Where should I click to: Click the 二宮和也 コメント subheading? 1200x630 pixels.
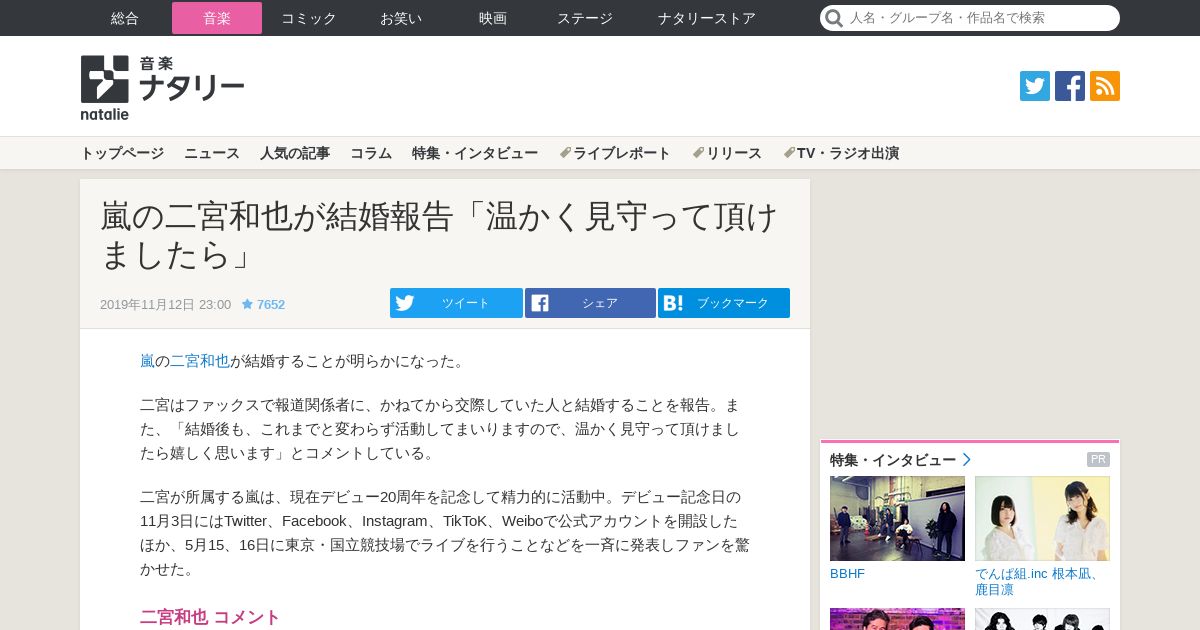tap(210, 617)
